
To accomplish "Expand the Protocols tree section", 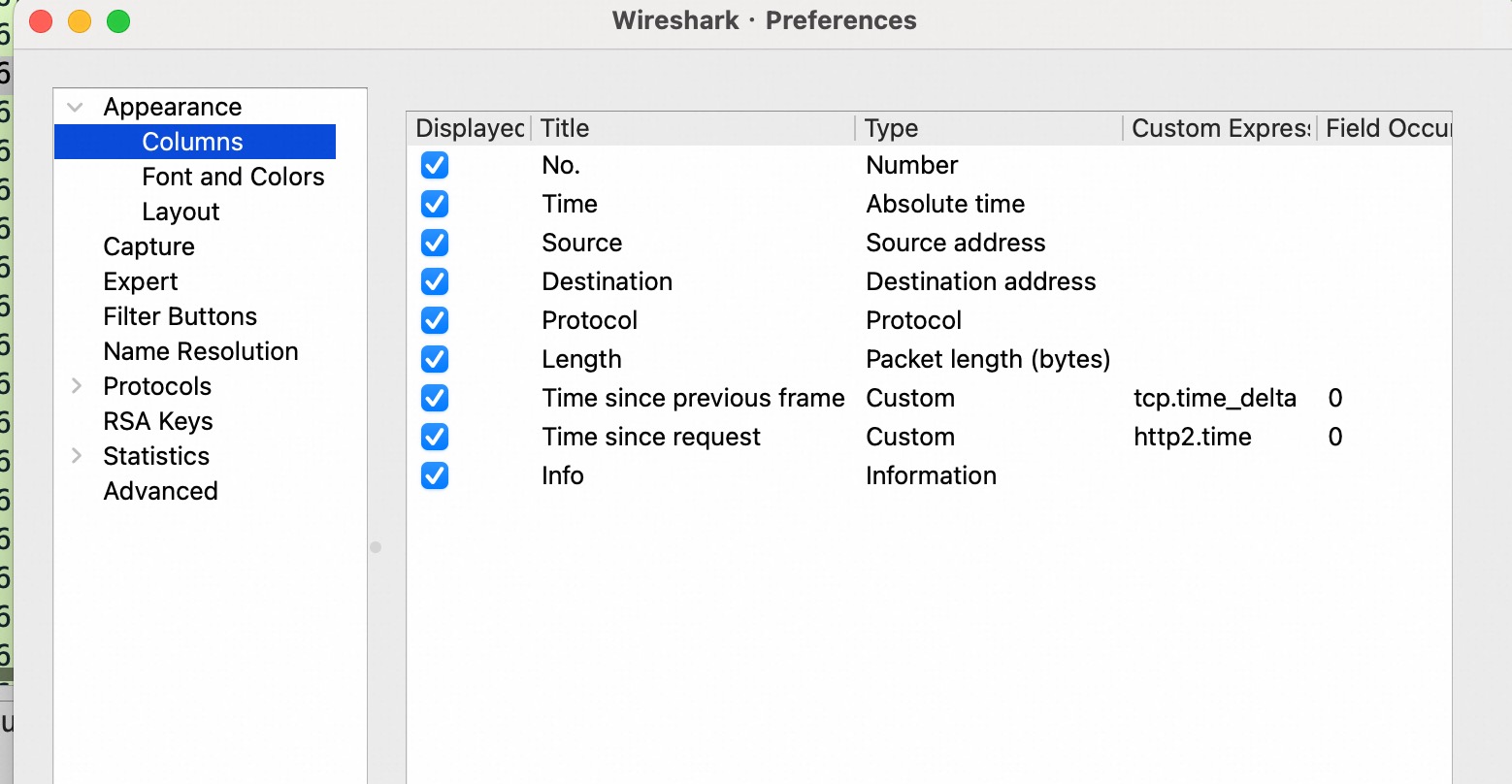I will [76, 386].
